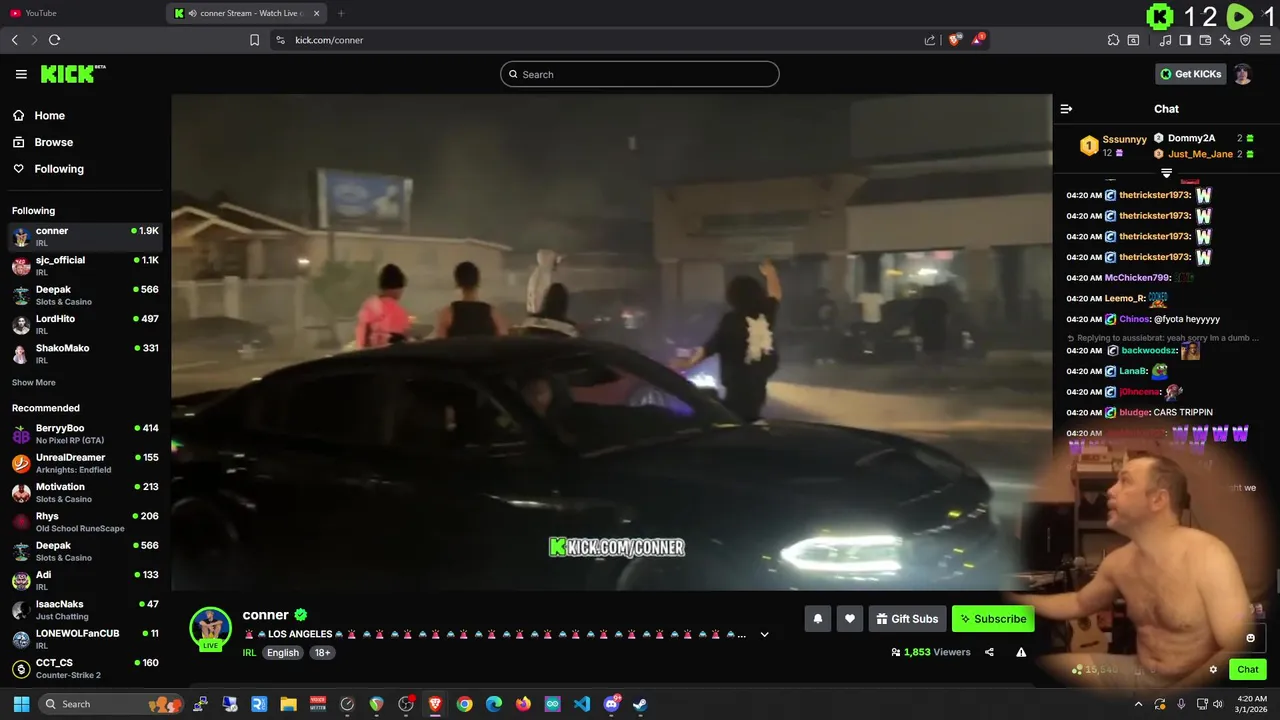Show hidden system tray icons
Viewport: 1280px width, 720px height.
pyautogui.click(x=1138, y=704)
